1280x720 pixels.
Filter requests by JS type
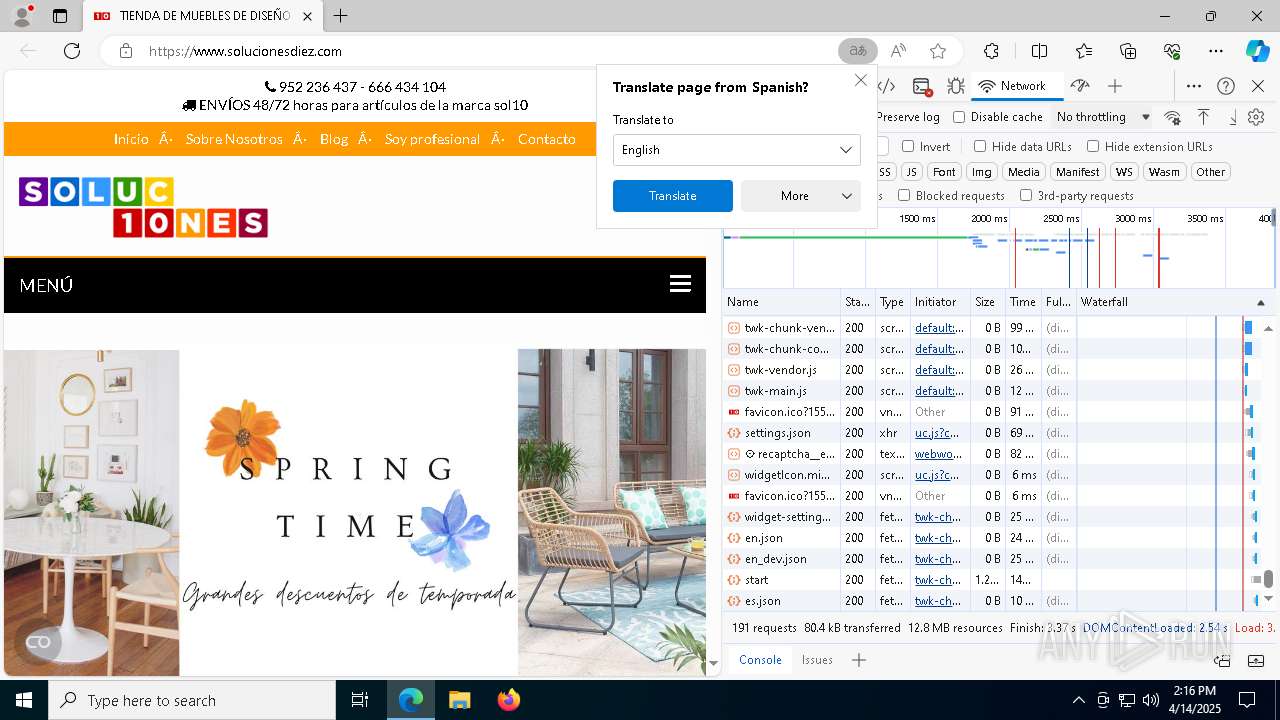coord(911,172)
